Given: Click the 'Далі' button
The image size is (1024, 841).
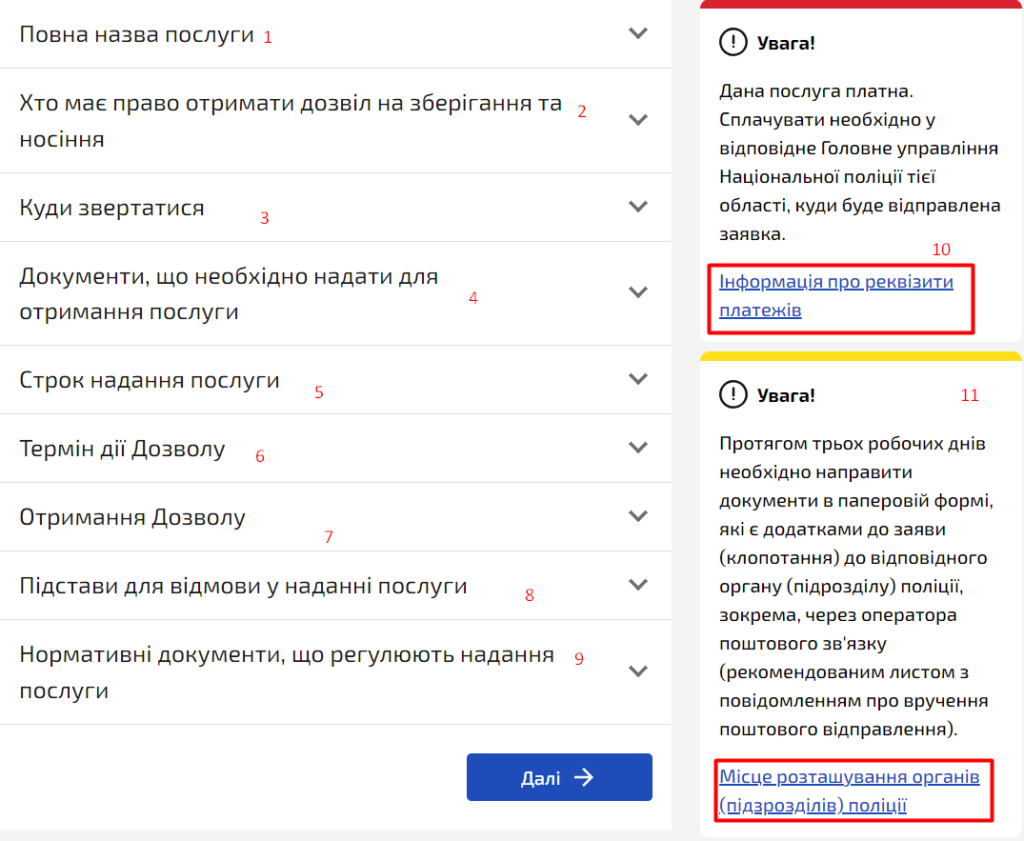Looking at the screenshot, I should (559, 777).
